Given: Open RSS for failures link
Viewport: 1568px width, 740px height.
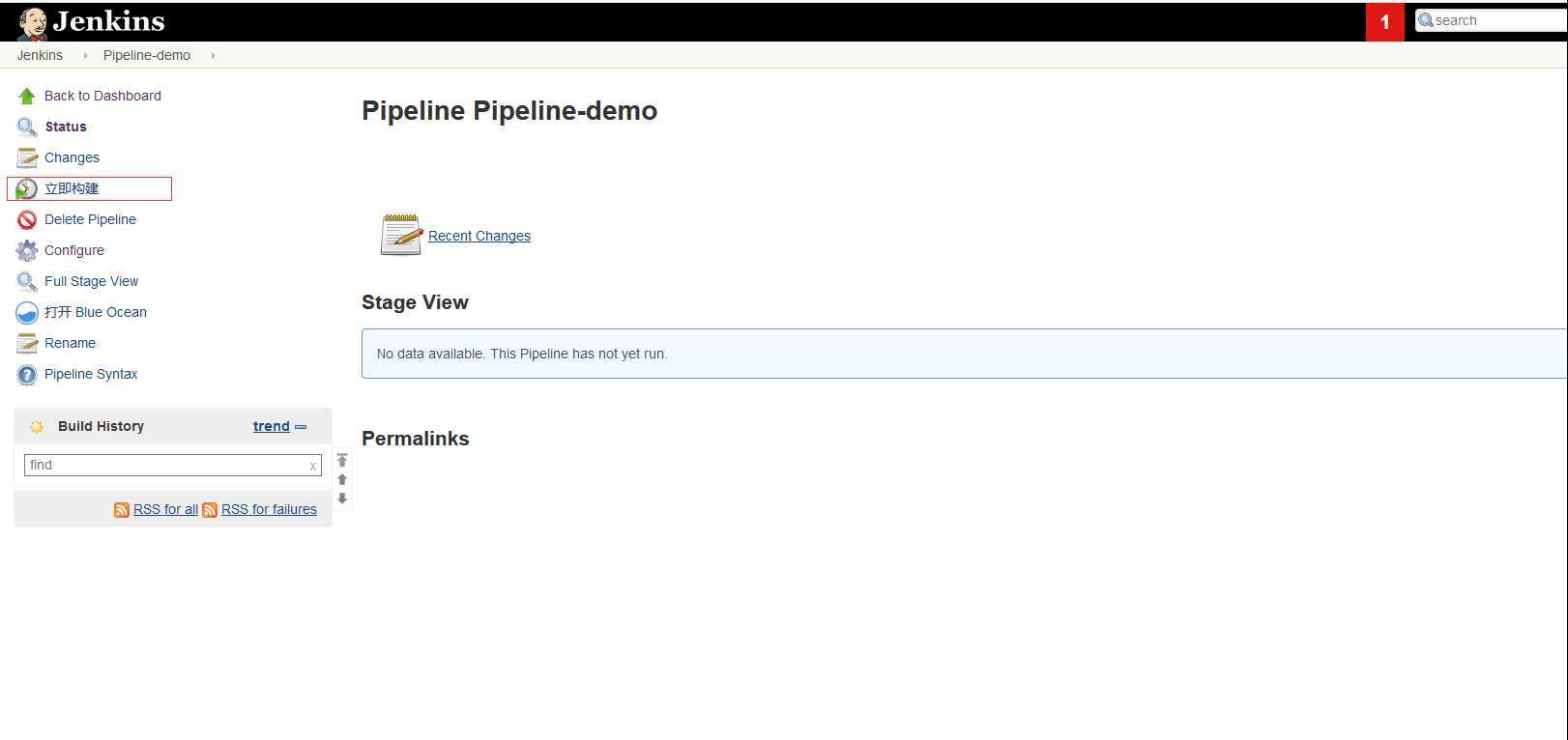Looking at the screenshot, I should tap(269, 509).
